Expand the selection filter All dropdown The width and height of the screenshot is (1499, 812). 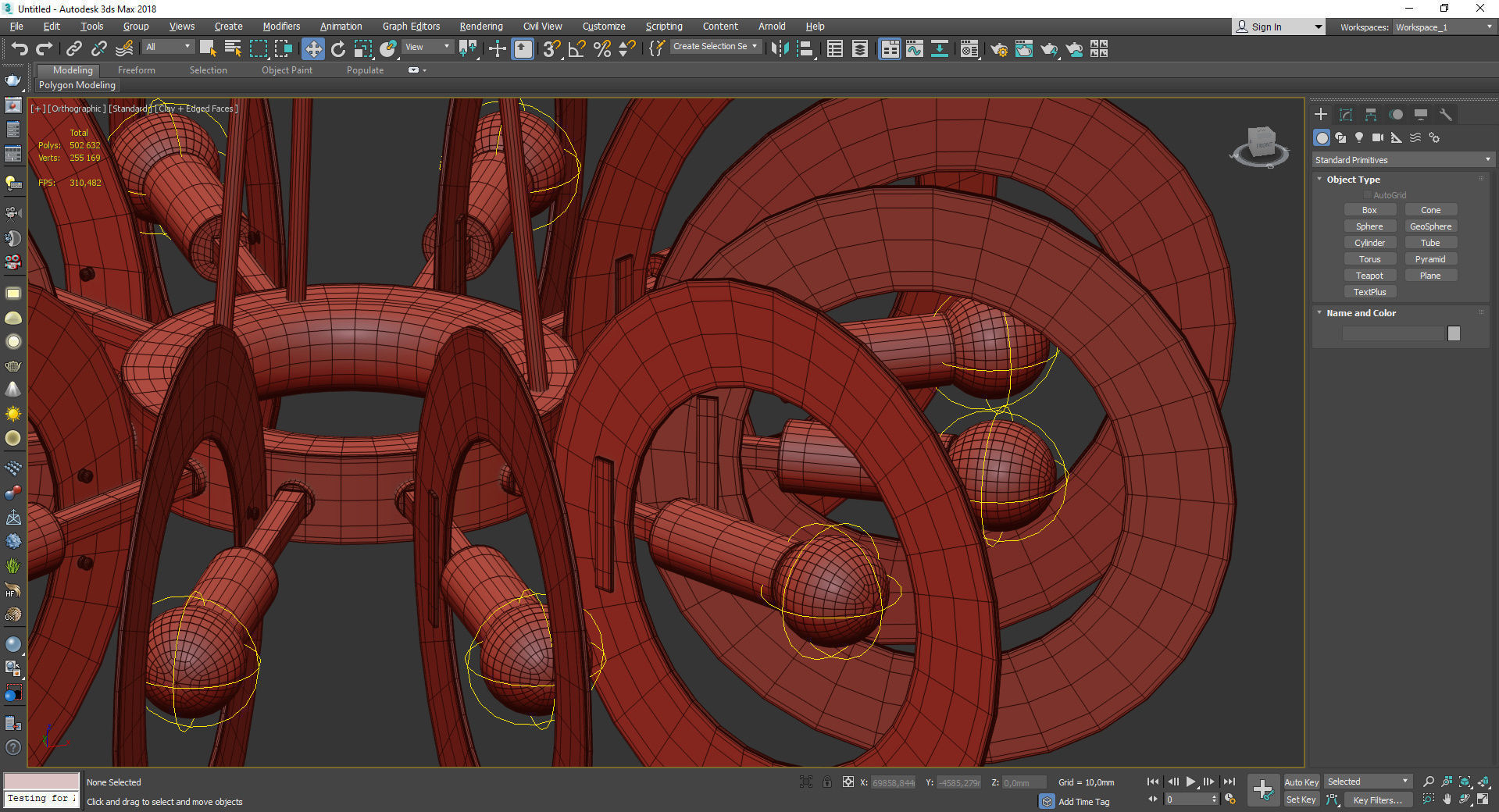click(168, 47)
